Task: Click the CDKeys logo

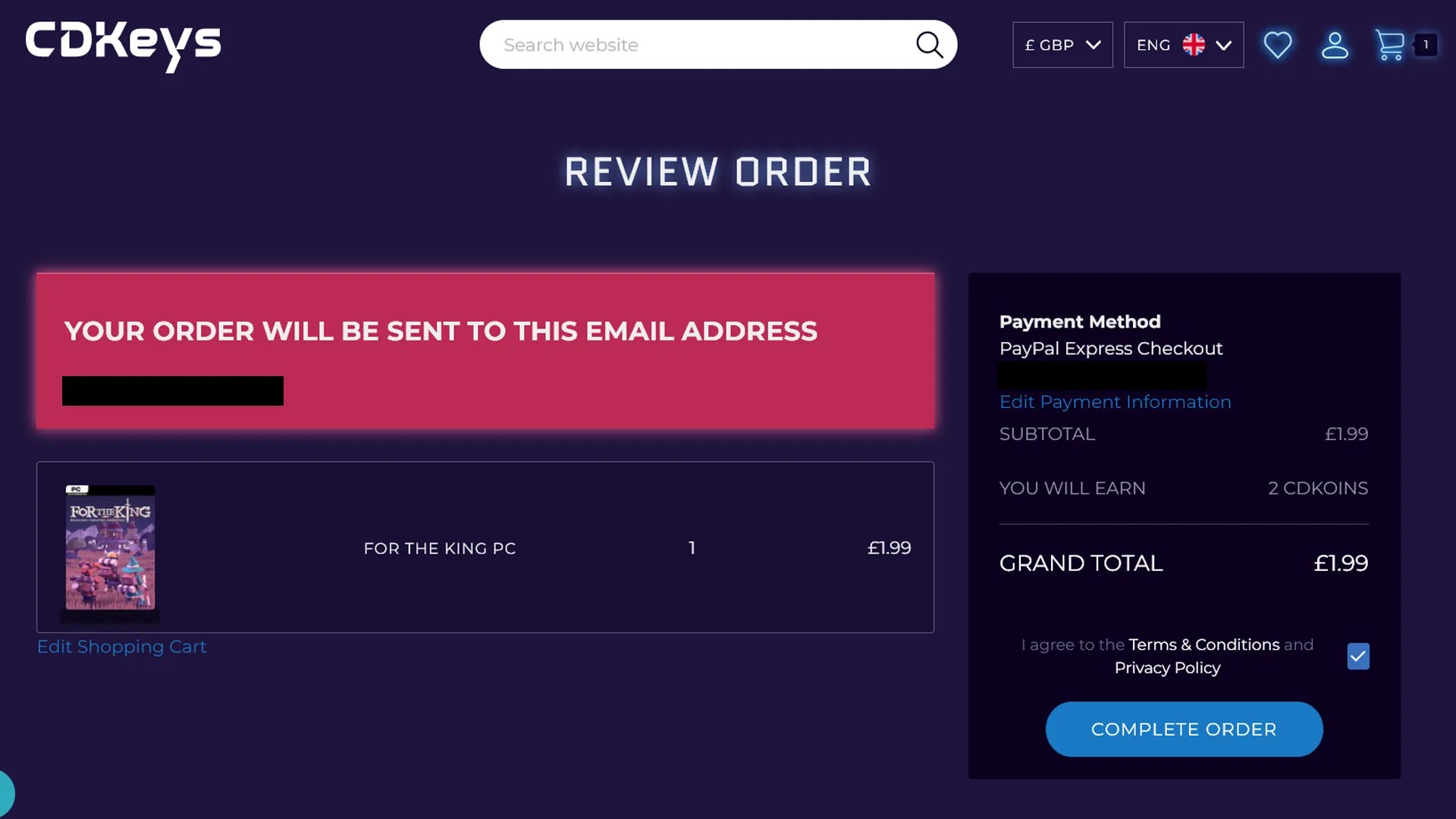Action: [122, 47]
